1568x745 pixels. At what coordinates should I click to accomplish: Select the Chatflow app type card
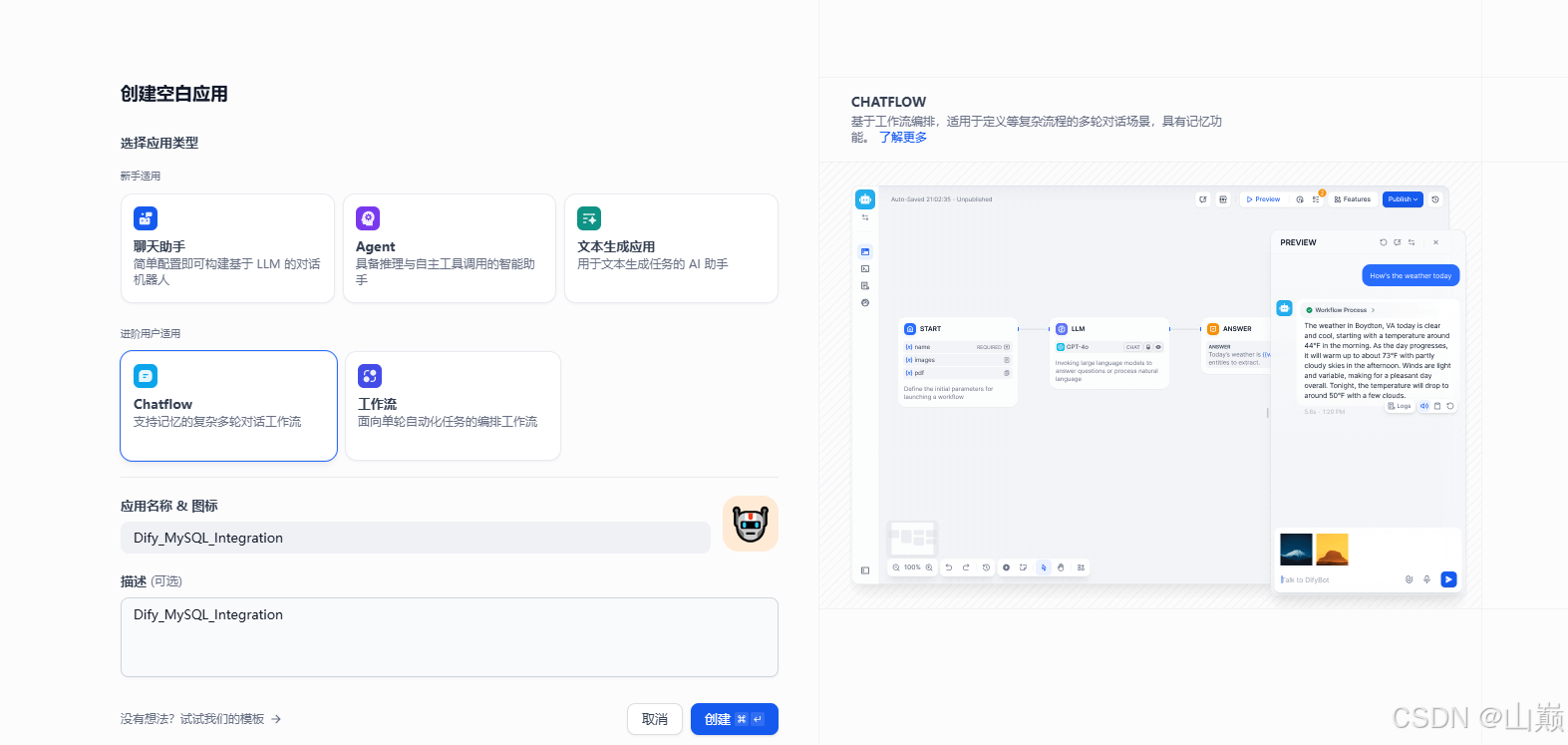point(229,406)
